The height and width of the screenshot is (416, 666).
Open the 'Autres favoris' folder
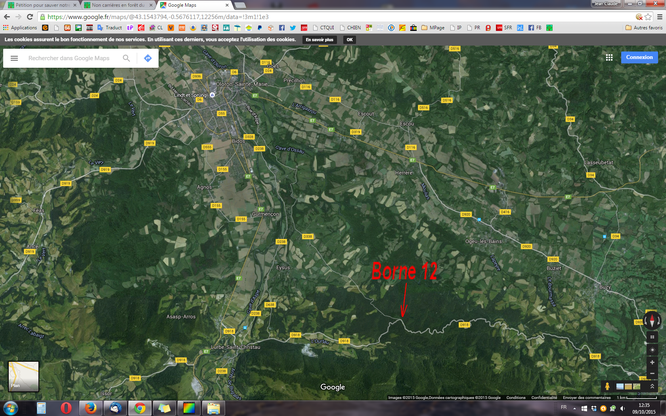coord(644,28)
